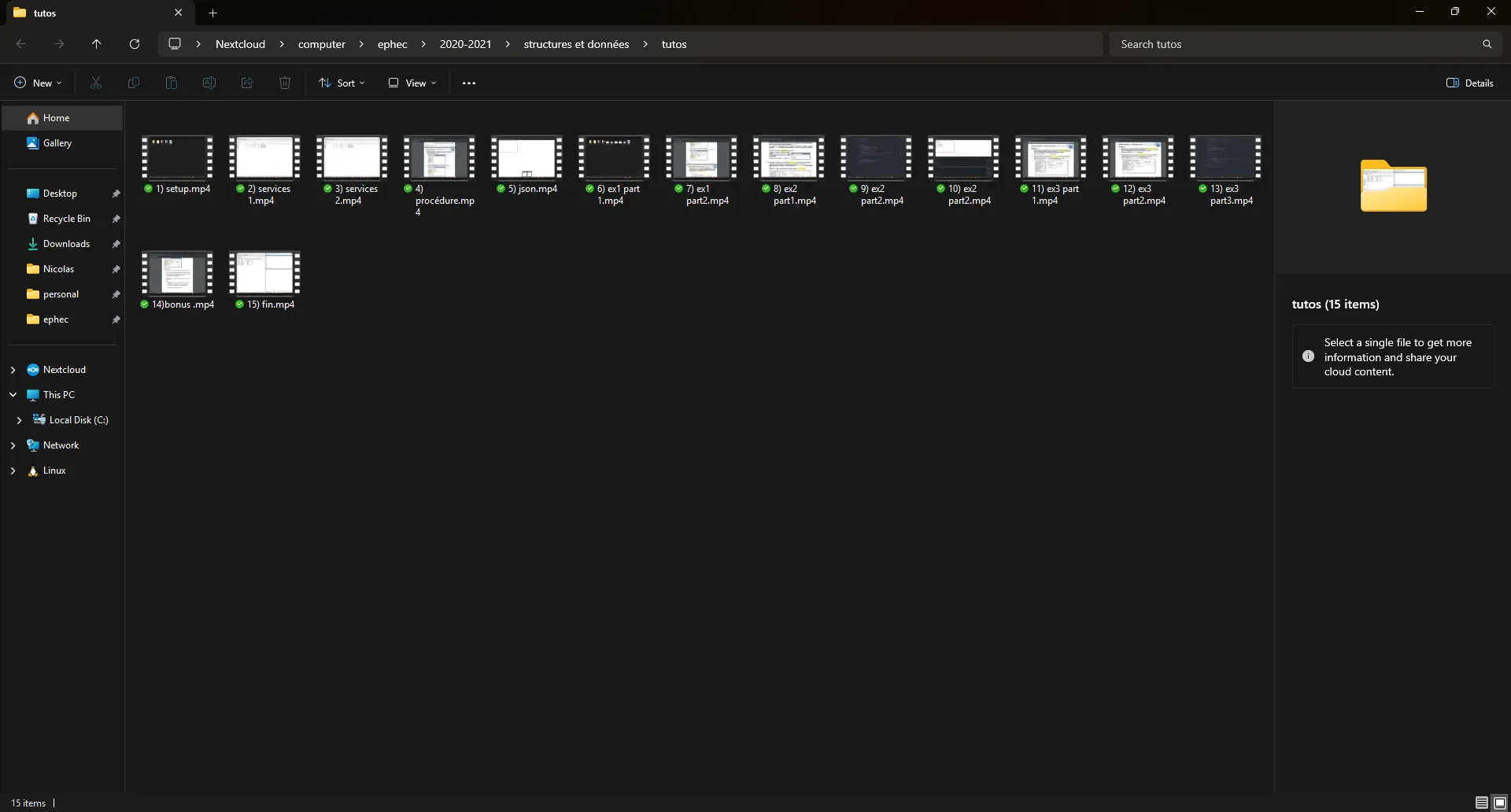Click the Cut scissors icon in toolbar
This screenshot has height=812, width=1511.
point(96,83)
